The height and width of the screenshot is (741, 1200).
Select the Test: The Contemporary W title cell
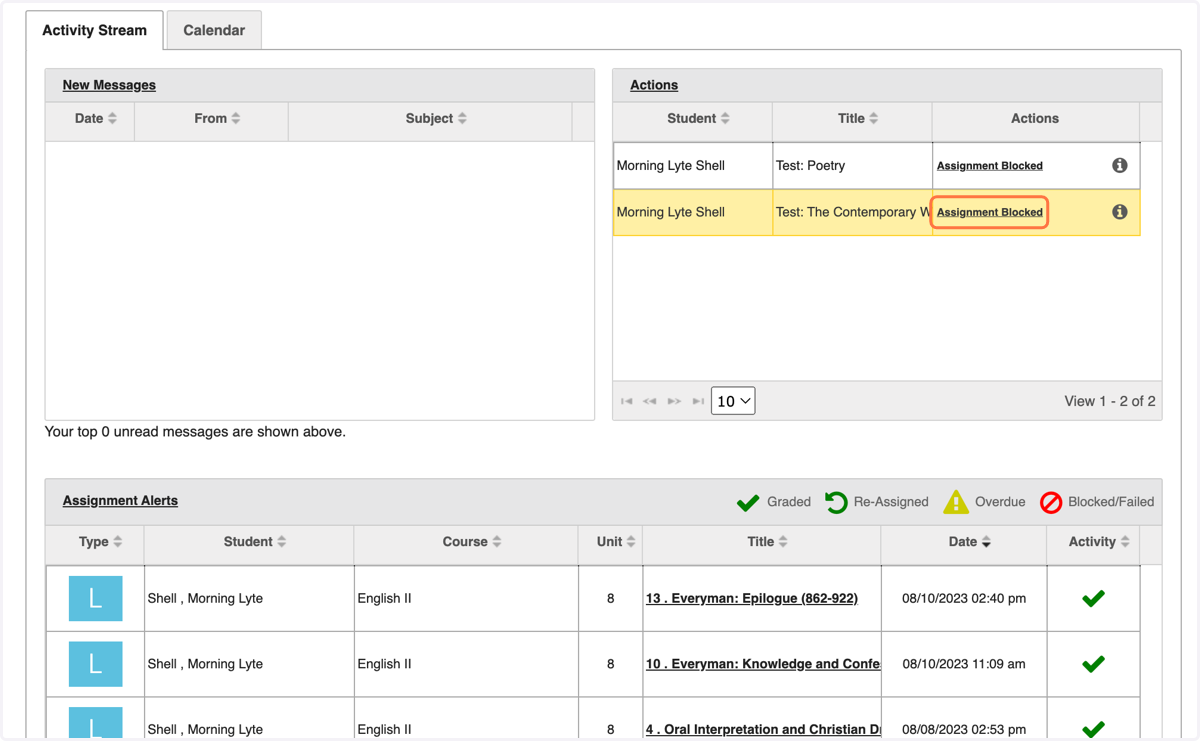click(852, 212)
